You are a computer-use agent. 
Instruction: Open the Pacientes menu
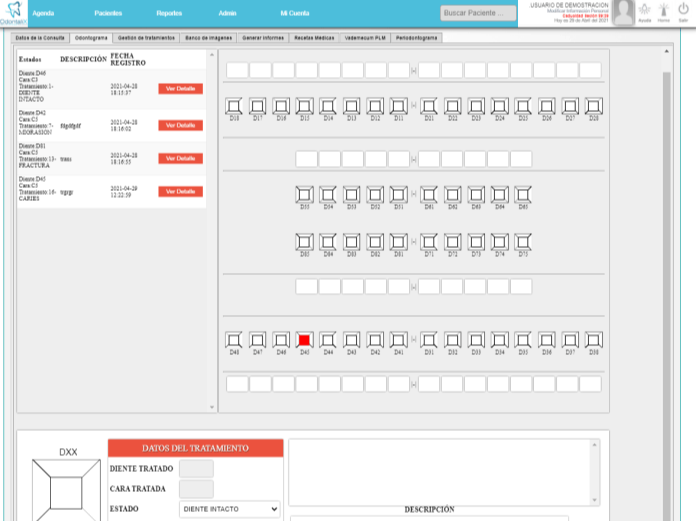coord(108,13)
